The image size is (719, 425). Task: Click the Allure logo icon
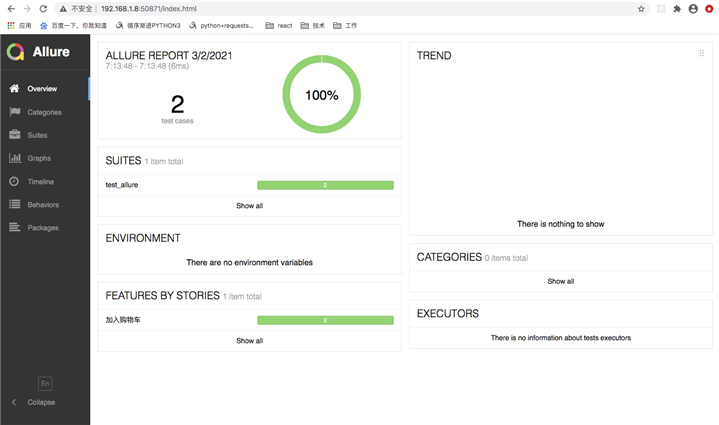coord(15,52)
